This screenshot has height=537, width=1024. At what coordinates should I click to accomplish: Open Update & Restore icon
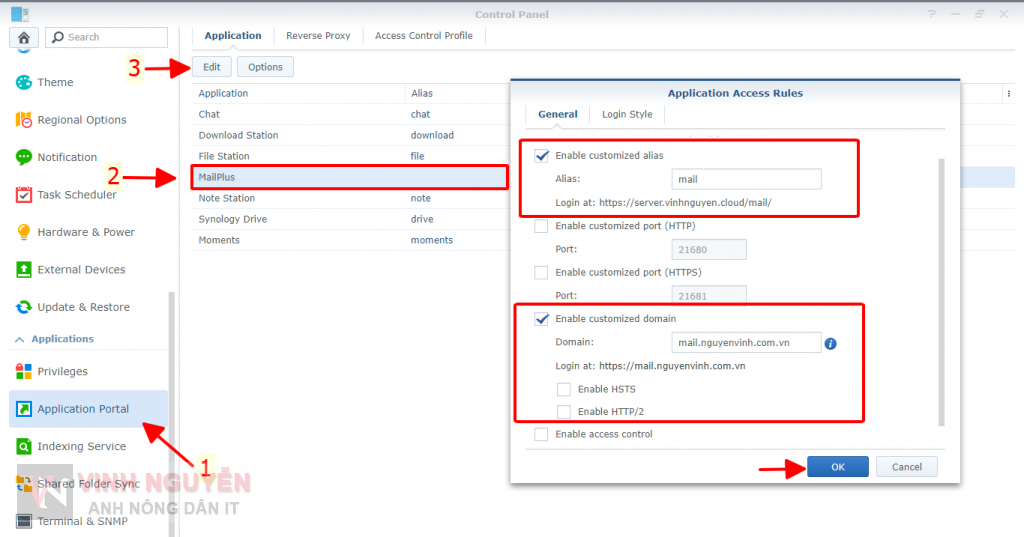24,307
